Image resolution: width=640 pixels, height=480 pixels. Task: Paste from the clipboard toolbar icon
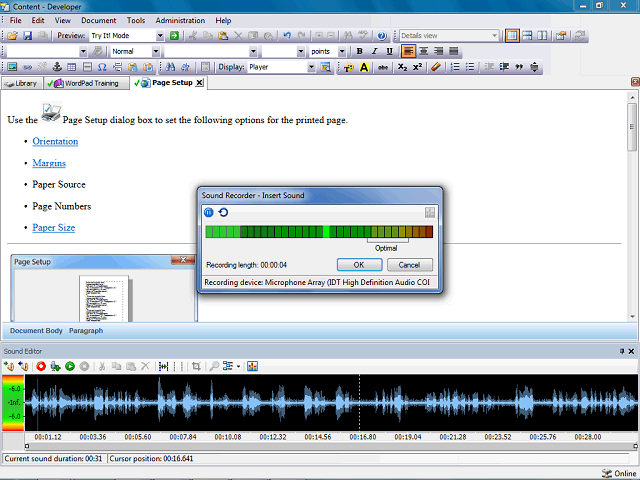point(223,36)
